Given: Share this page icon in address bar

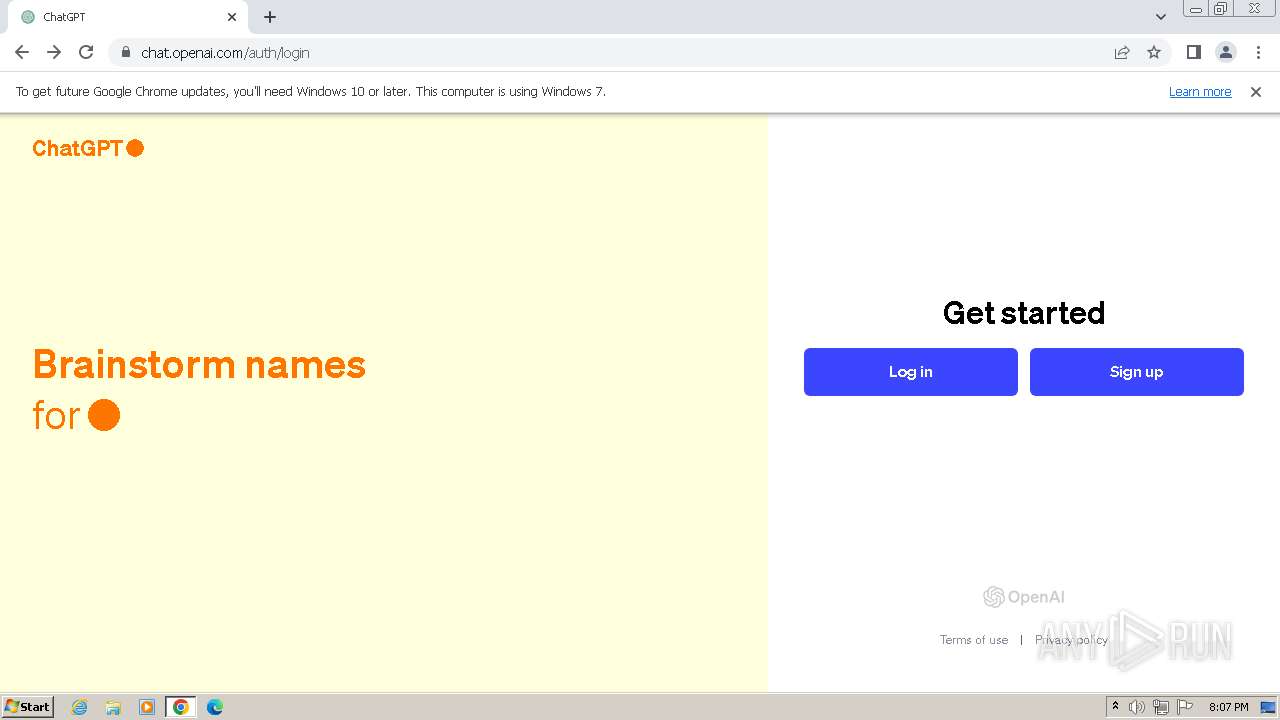Looking at the screenshot, I should click(1122, 53).
